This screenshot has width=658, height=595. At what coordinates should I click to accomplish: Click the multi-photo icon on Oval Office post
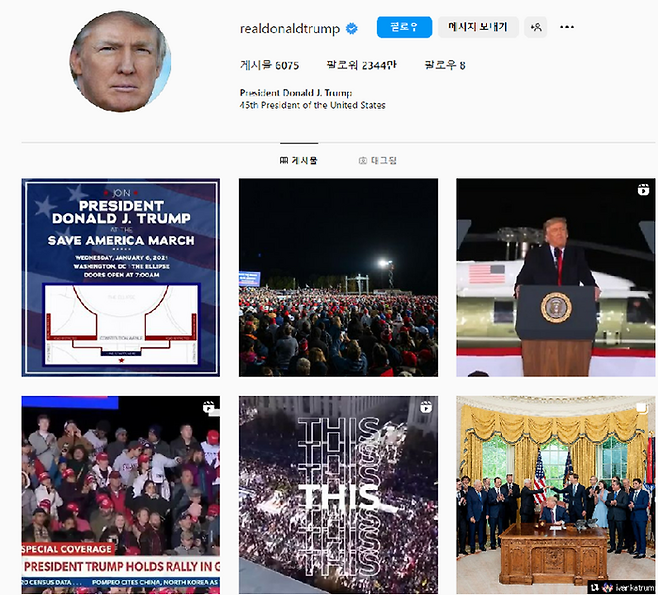[x=642, y=407]
